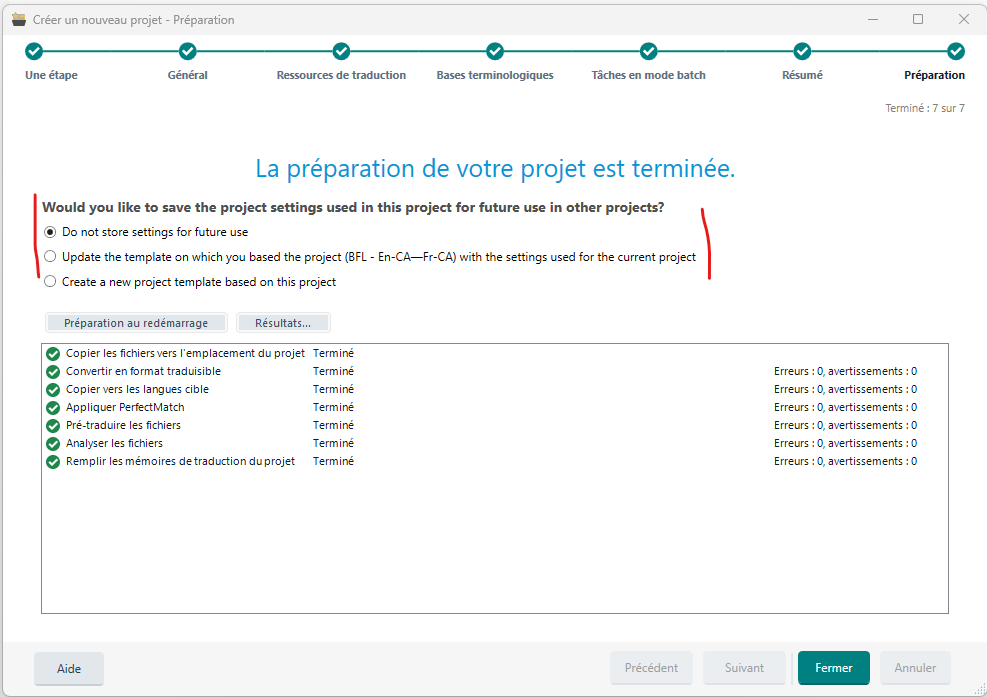The height and width of the screenshot is (697, 987).
Task: Minimize the project wizard window
Action: tap(872, 20)
